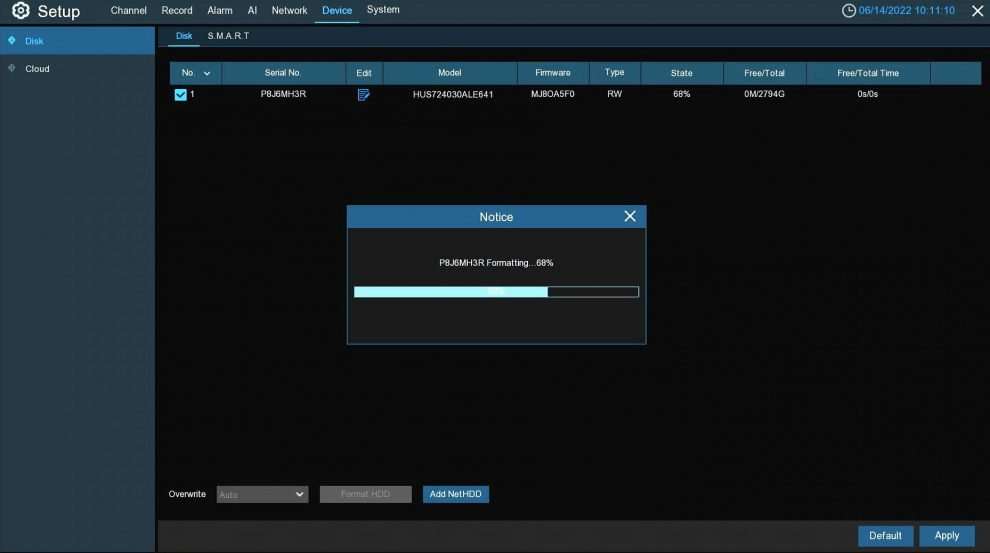Click the Serial No. column header
Viewport: 990px width, 553px height.
(x=283, y=73)
